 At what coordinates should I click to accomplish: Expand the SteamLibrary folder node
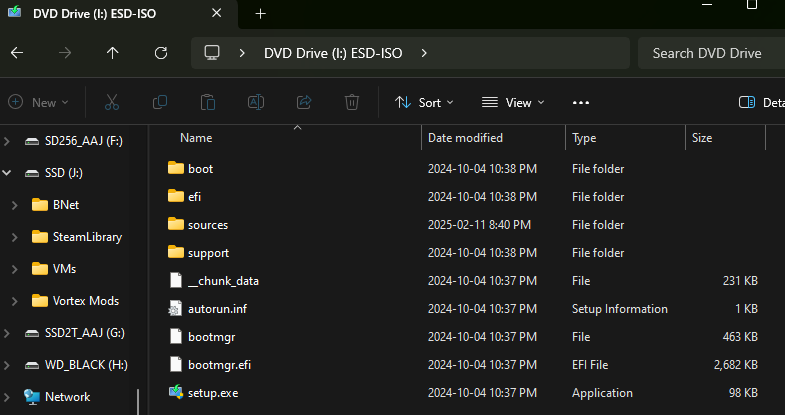coord(15,237)
